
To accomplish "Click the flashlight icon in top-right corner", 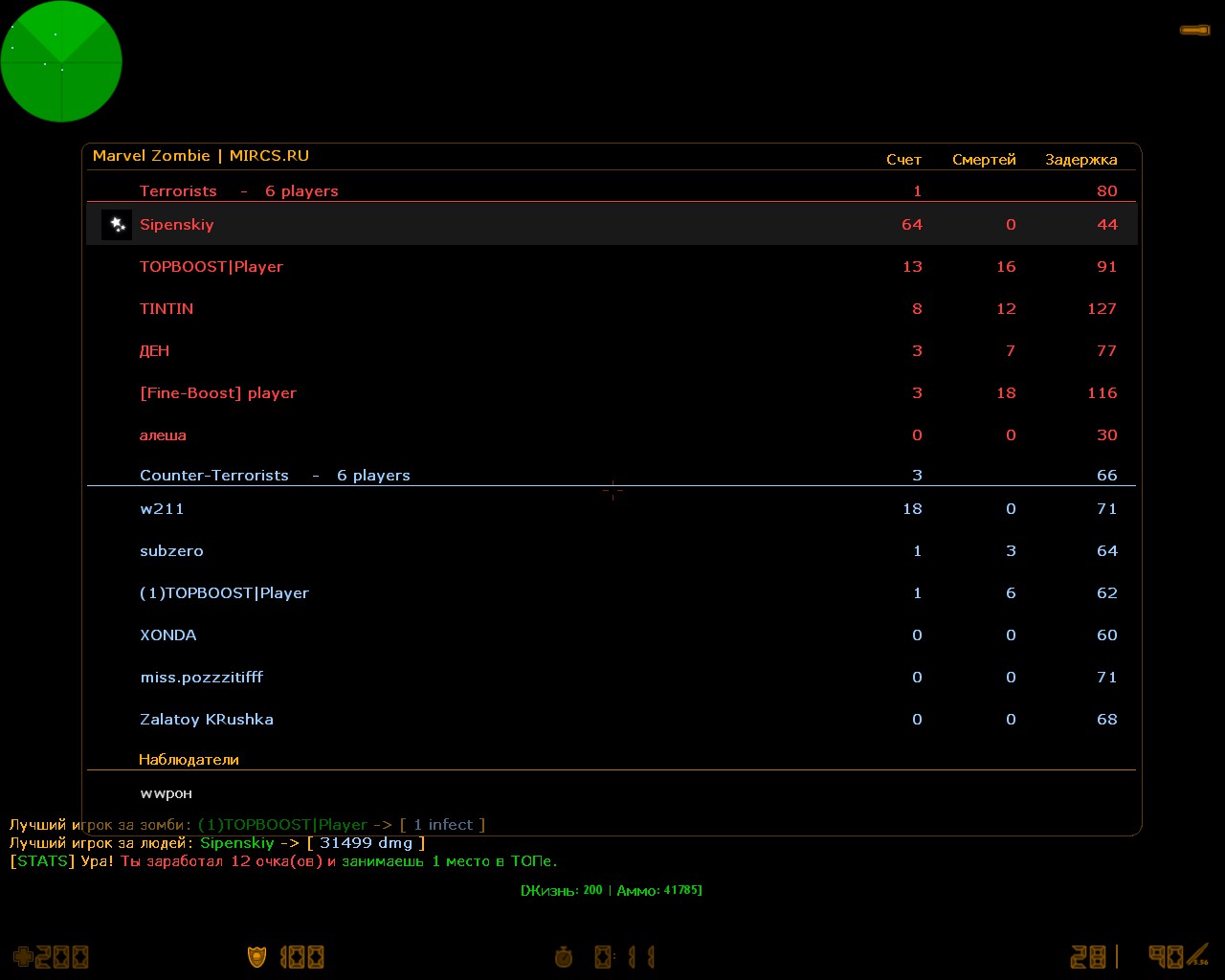I will tap(1194, 31).
